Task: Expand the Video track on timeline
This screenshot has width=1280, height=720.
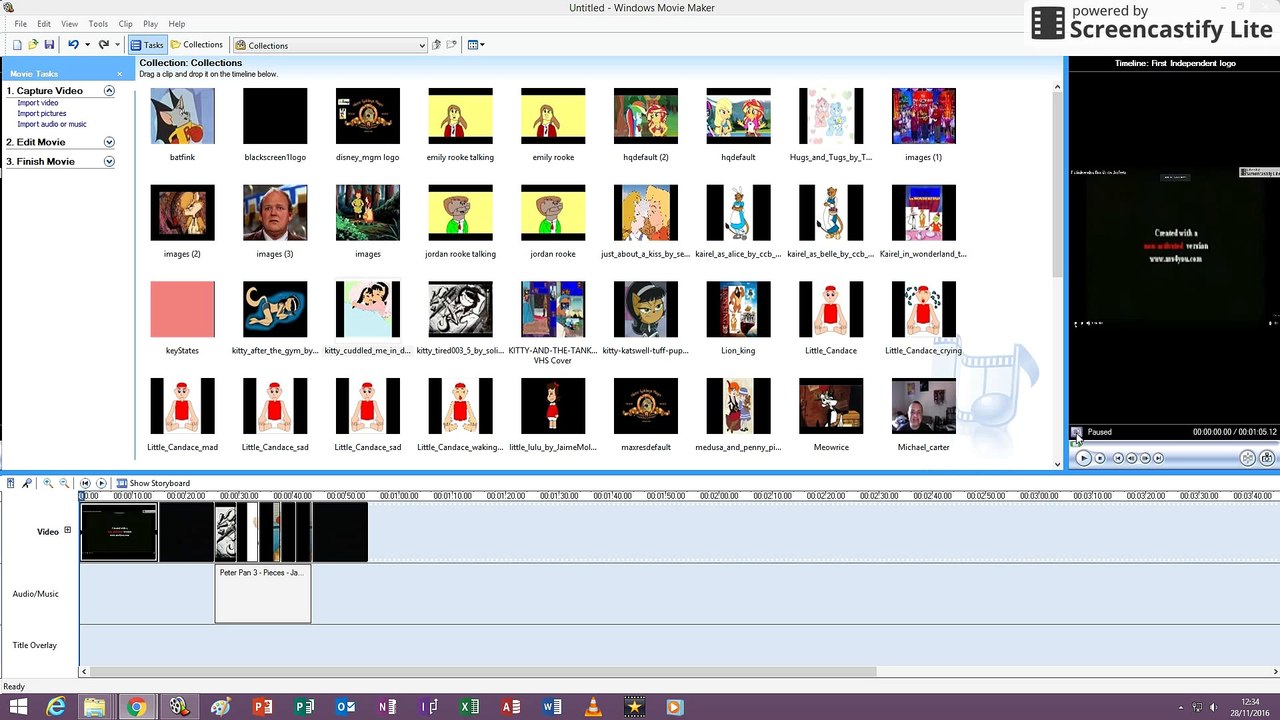Action: [x=68, y=530]
